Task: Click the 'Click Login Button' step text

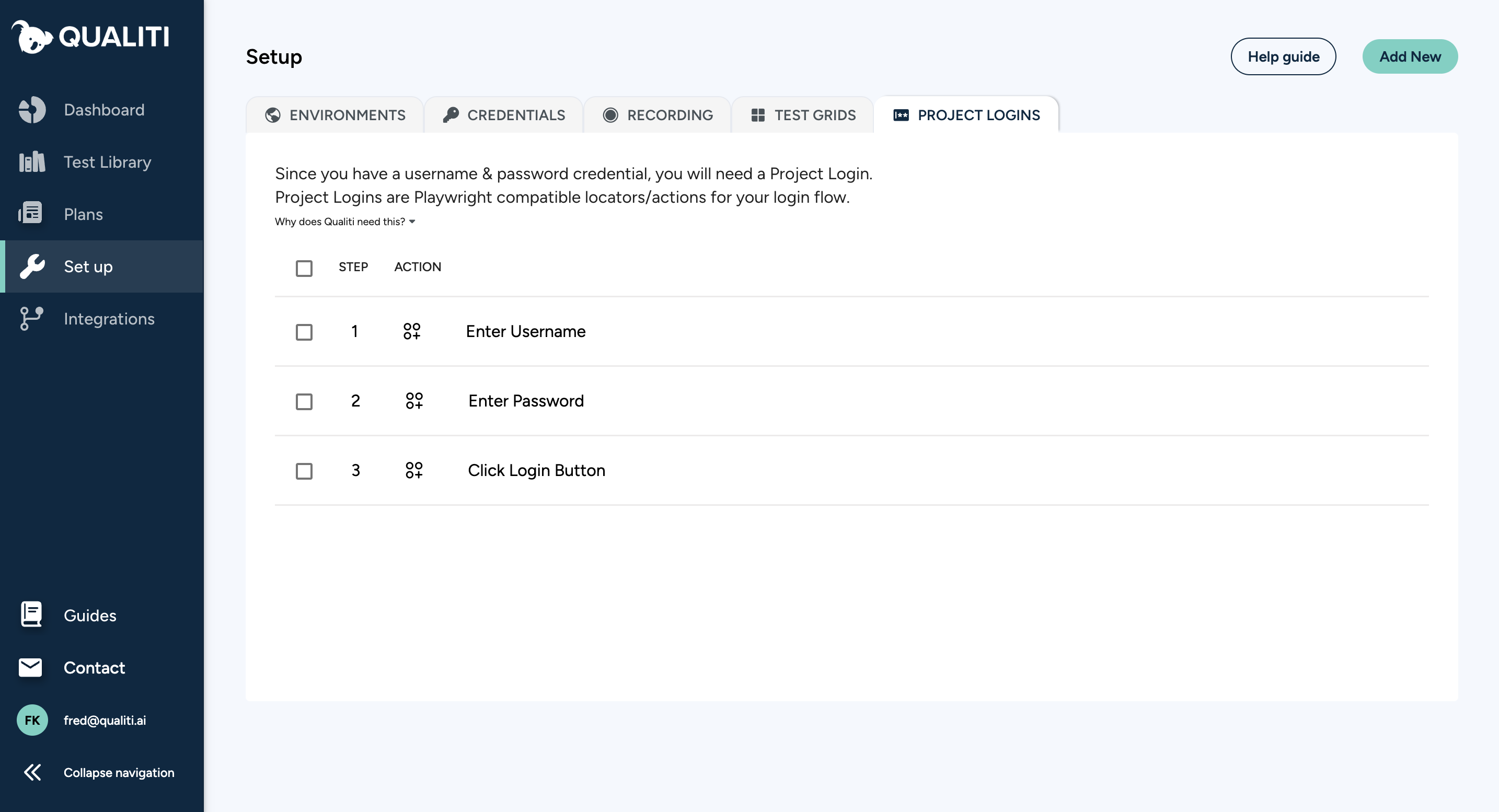Action: pos(537,470)
